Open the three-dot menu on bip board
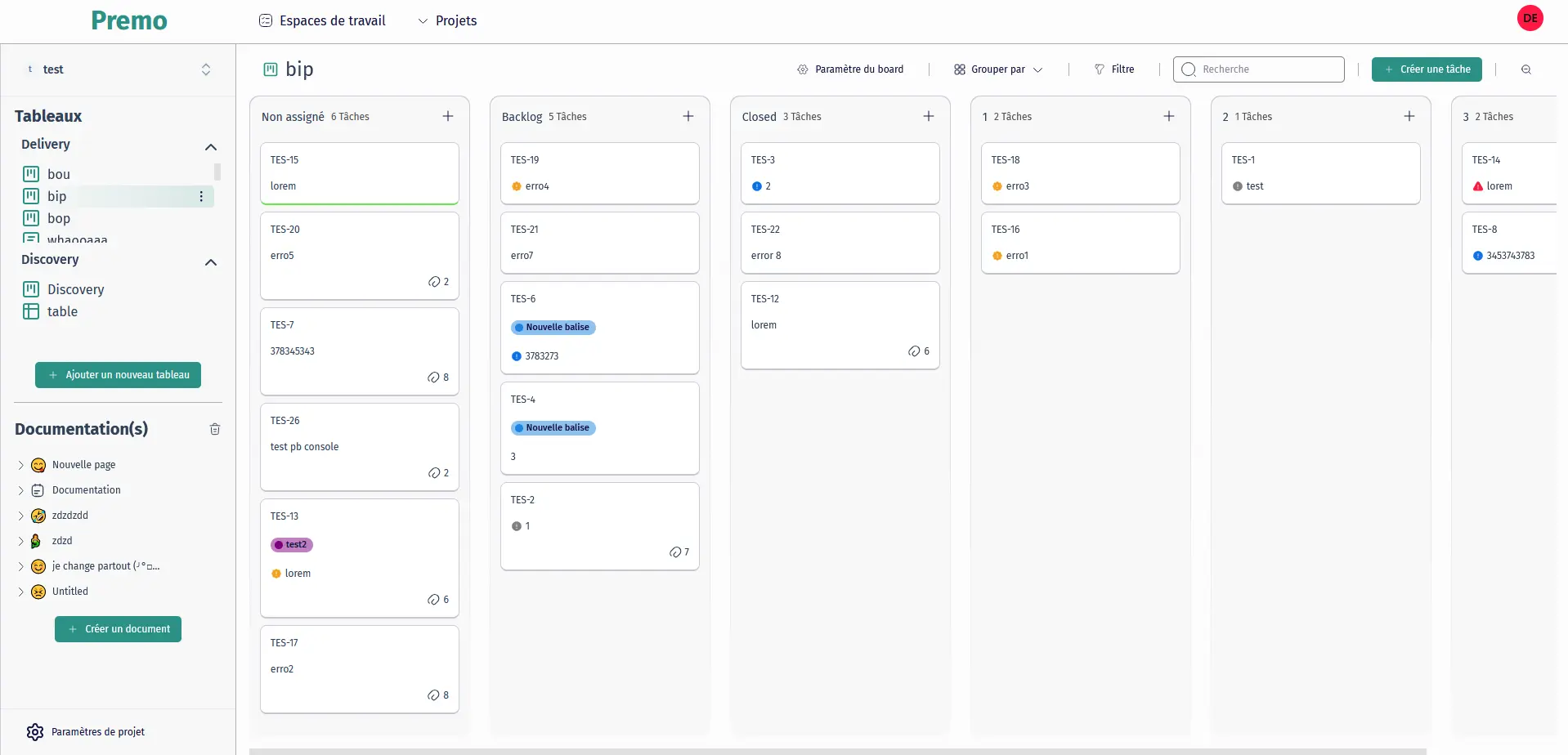 click(200, 196)
